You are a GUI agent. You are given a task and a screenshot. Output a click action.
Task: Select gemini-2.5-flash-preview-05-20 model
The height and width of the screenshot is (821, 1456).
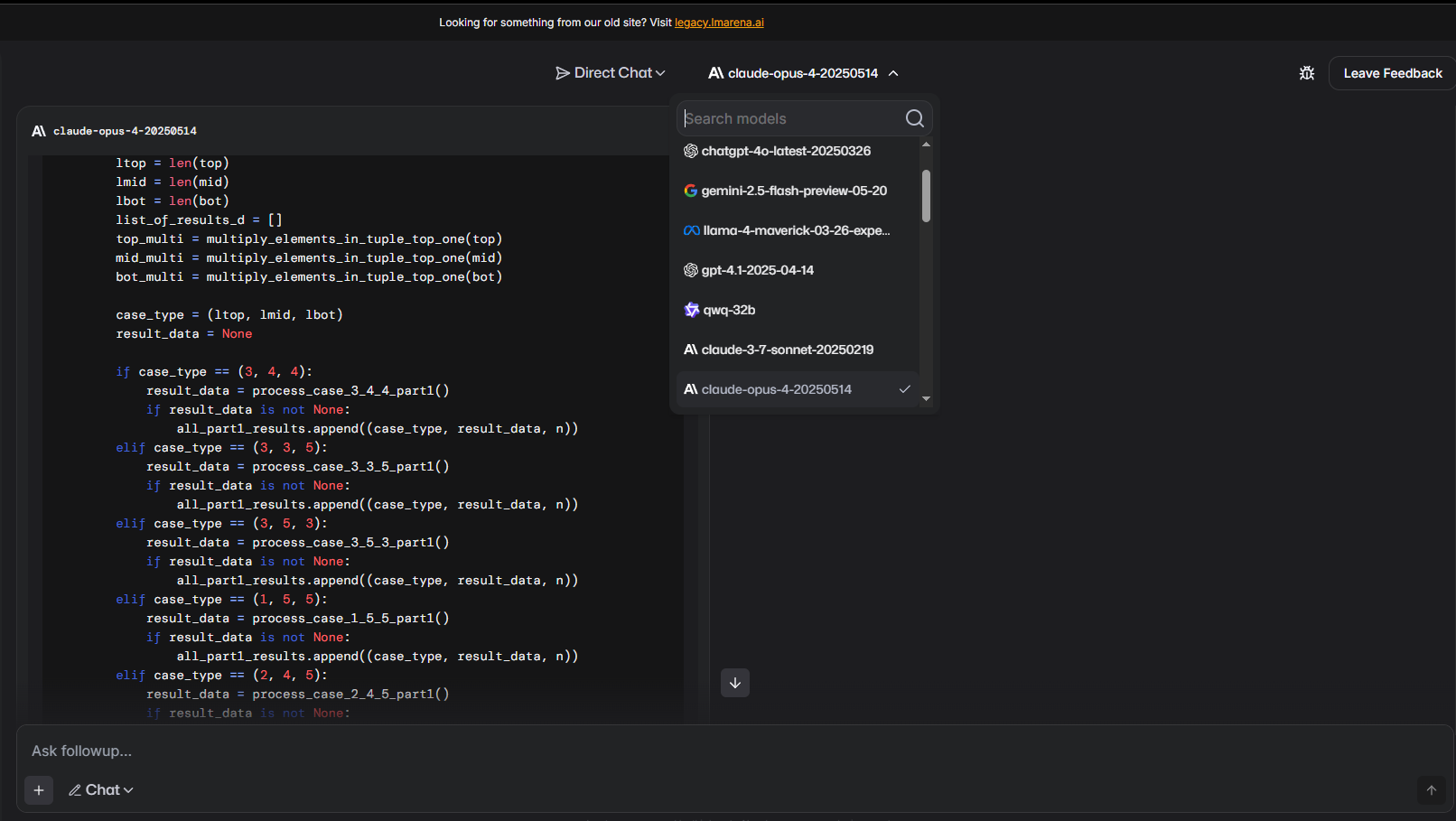798,191
